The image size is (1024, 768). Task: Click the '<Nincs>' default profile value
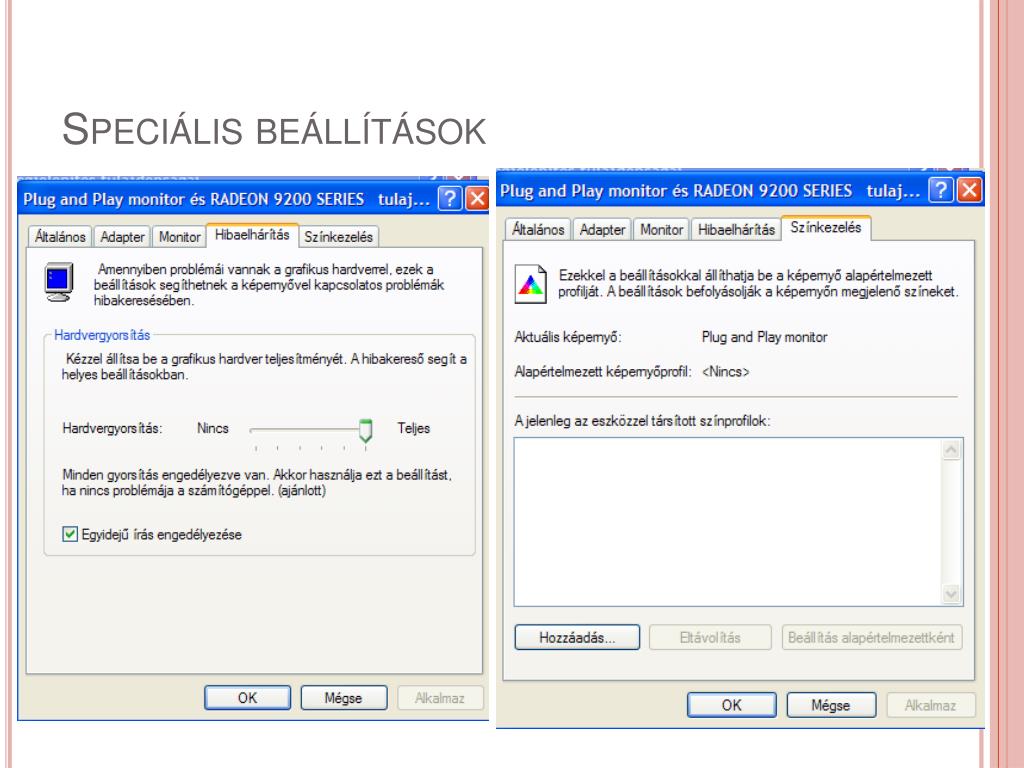click(726, 372)
